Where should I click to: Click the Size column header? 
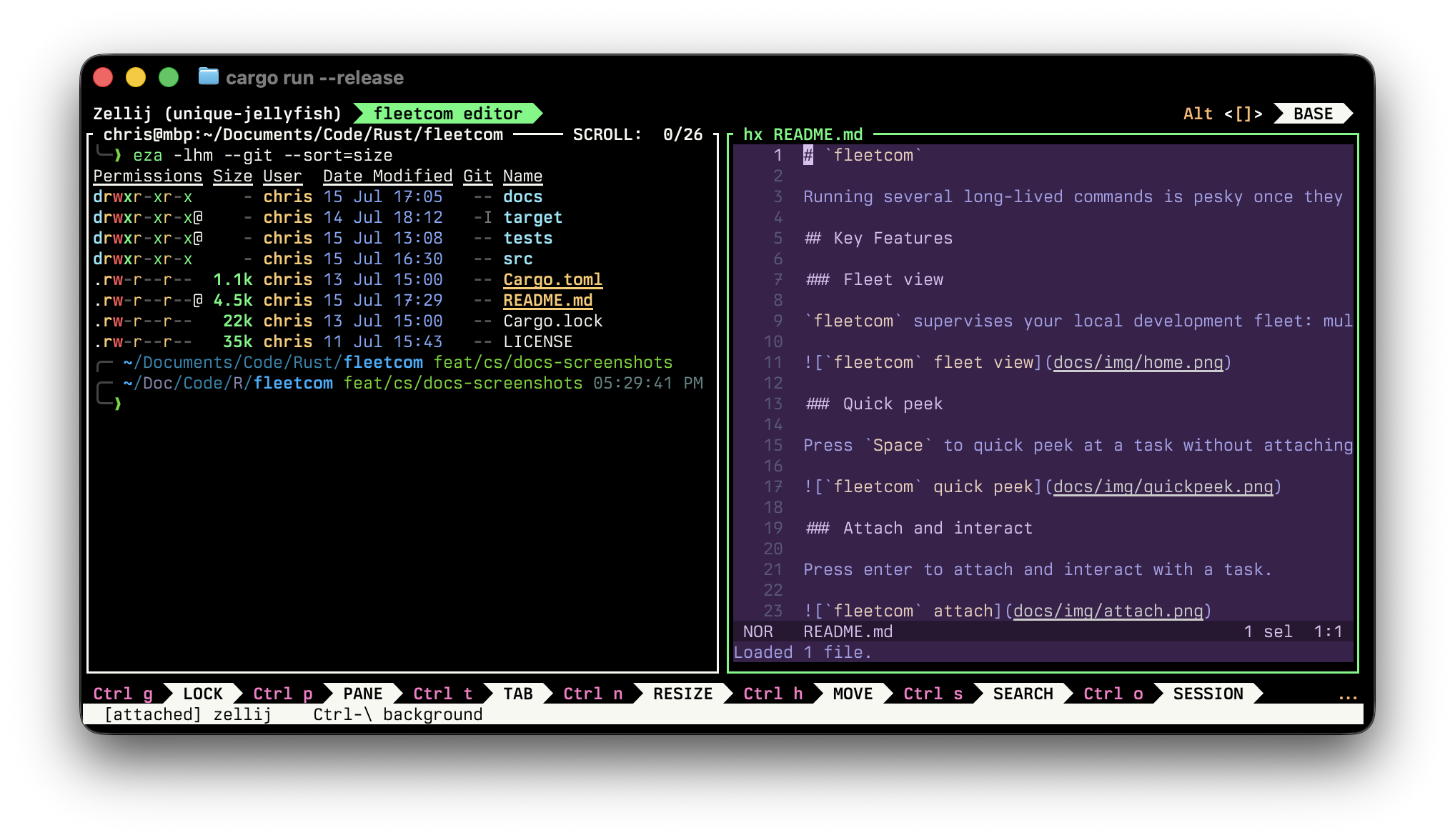pos(232,176)
